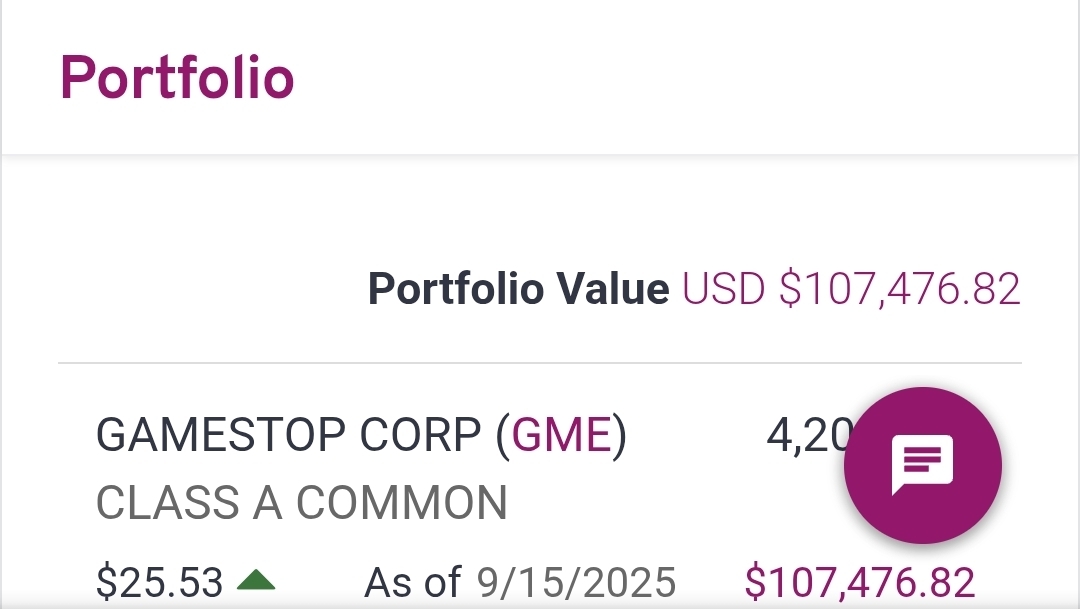This screenshot has height=609, width=1080.
Task: Click the partially hidden 4,20 share quantity
Action: (809, 435)
